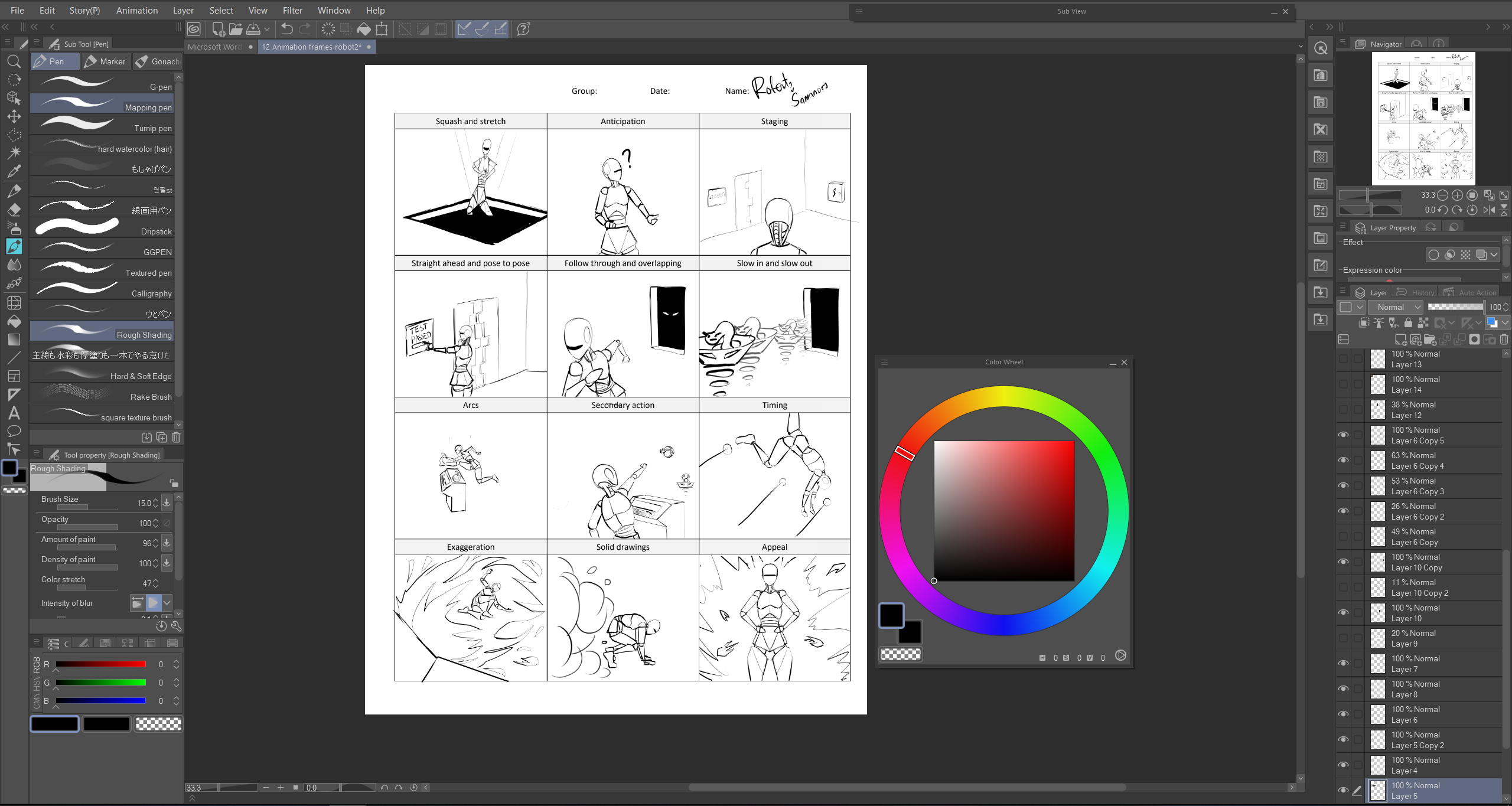Click the Fill bucket tool
1512x806 pixels.
[x=14, y=321]
